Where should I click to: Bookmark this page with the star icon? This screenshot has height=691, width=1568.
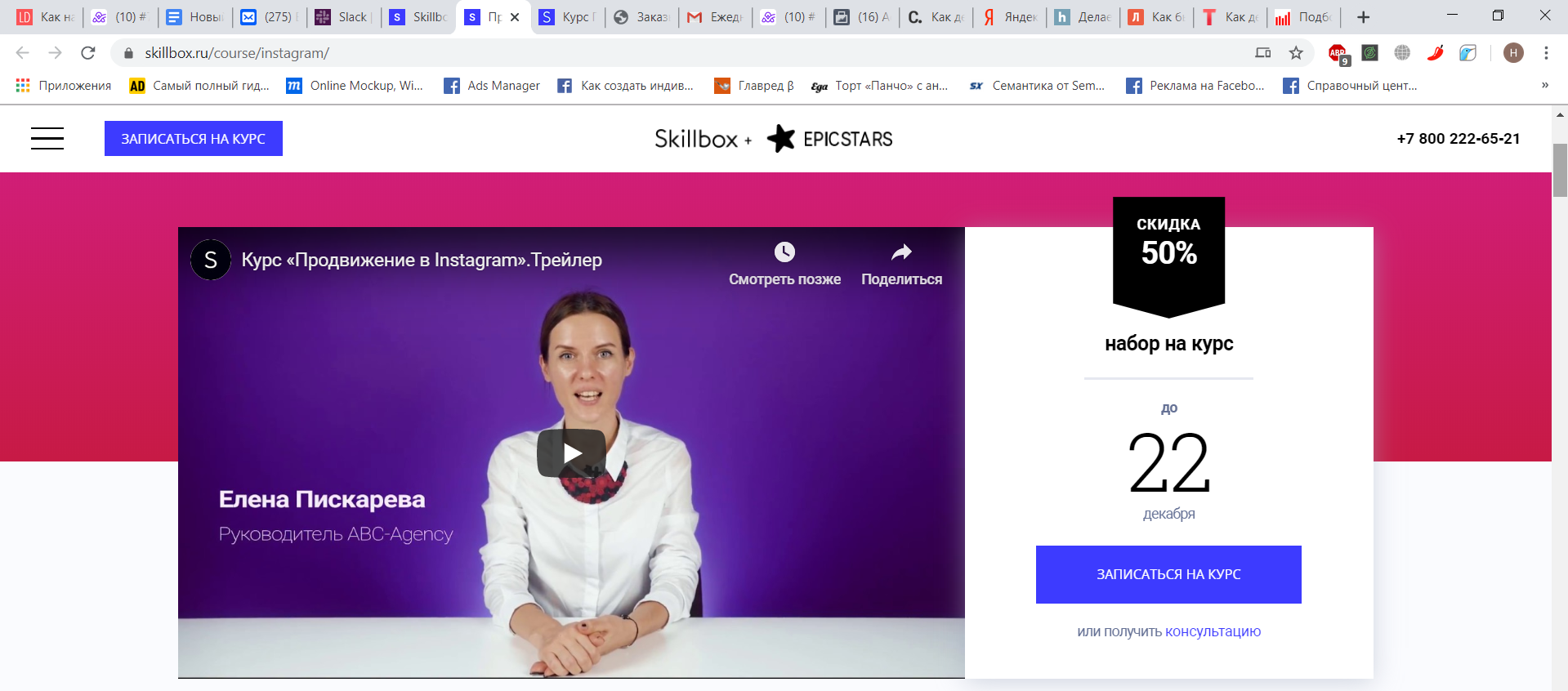[x=1296, y=53]
